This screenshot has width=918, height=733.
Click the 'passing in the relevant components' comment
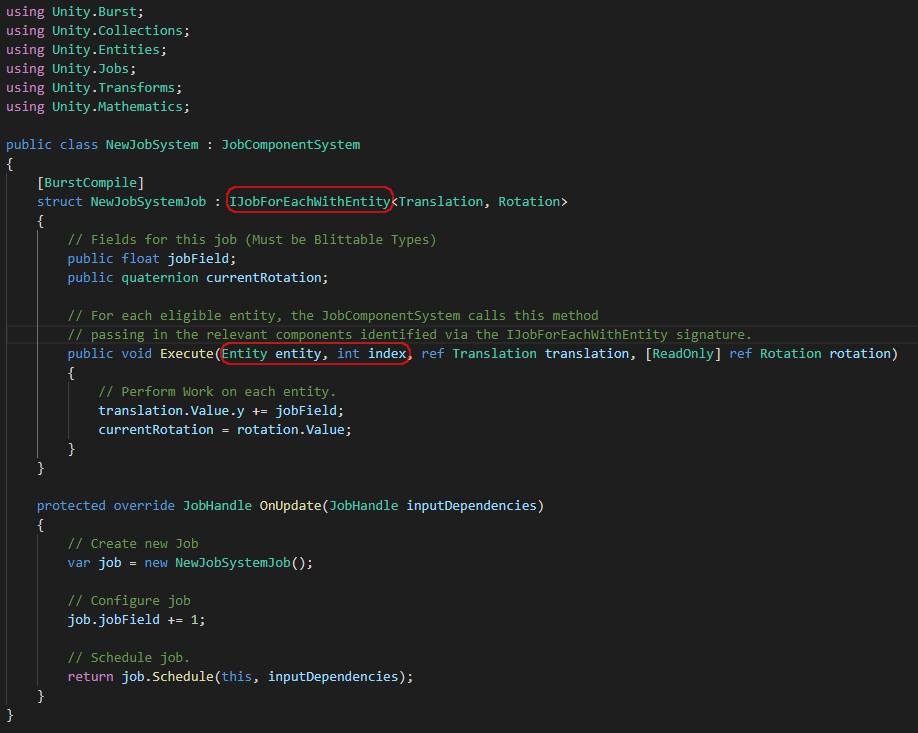(x=409, y=334)
